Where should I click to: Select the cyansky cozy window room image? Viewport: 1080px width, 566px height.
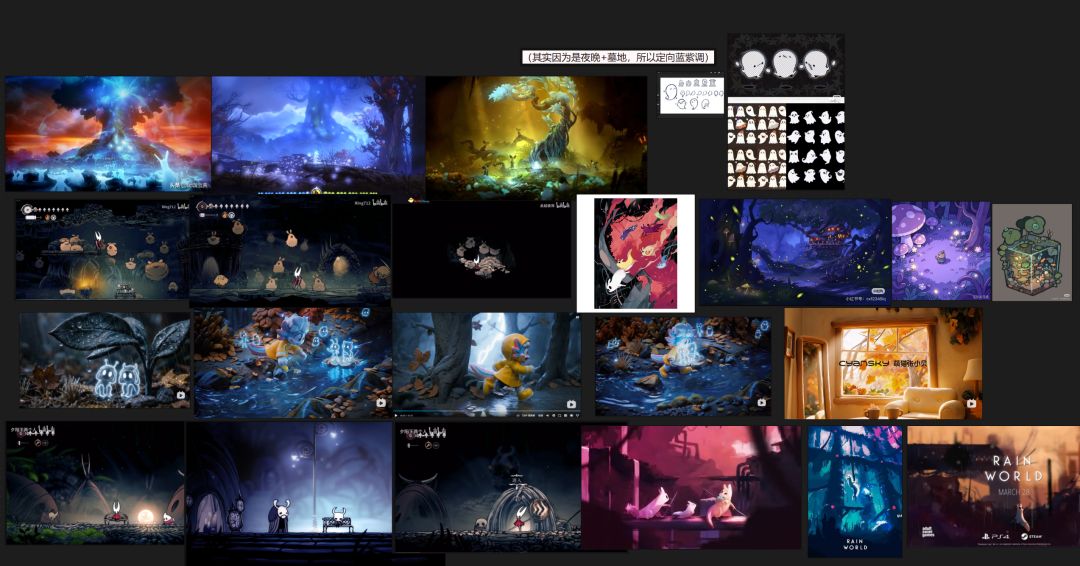click(x=883, y=363)
